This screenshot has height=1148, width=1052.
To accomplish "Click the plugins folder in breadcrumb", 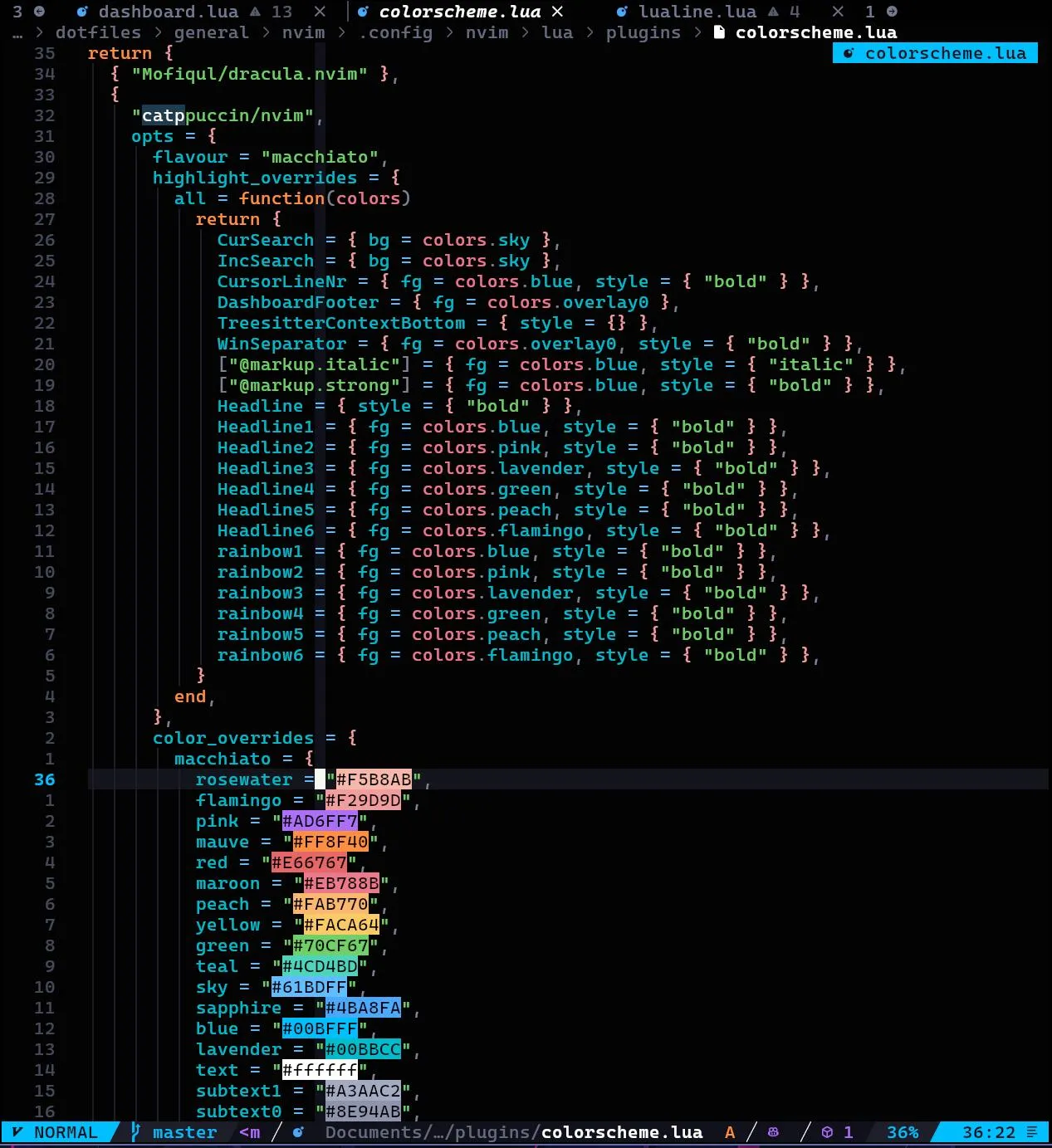I will [x=643, y=32].
